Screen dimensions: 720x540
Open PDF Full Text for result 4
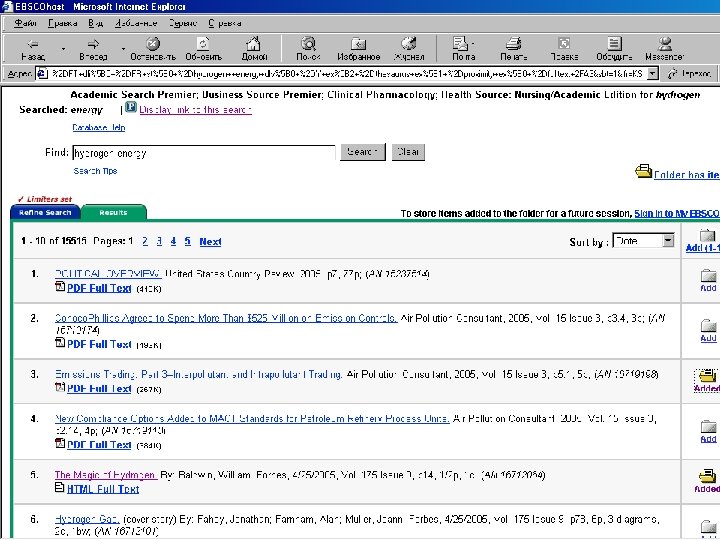pyautogui.click(x=99, y=444)
